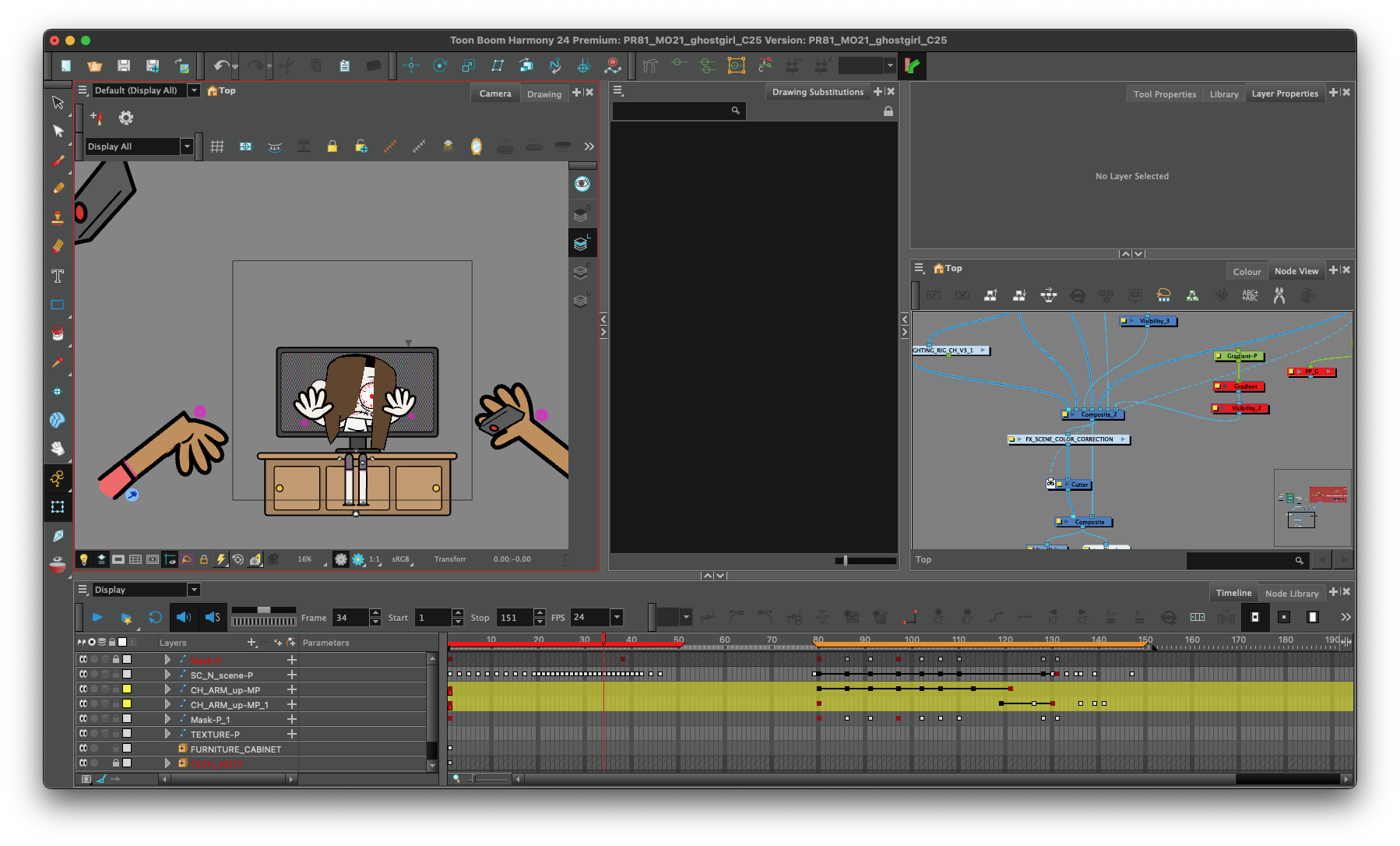
Task: Expand the TECH_HDTV layer
Action: 167,763
